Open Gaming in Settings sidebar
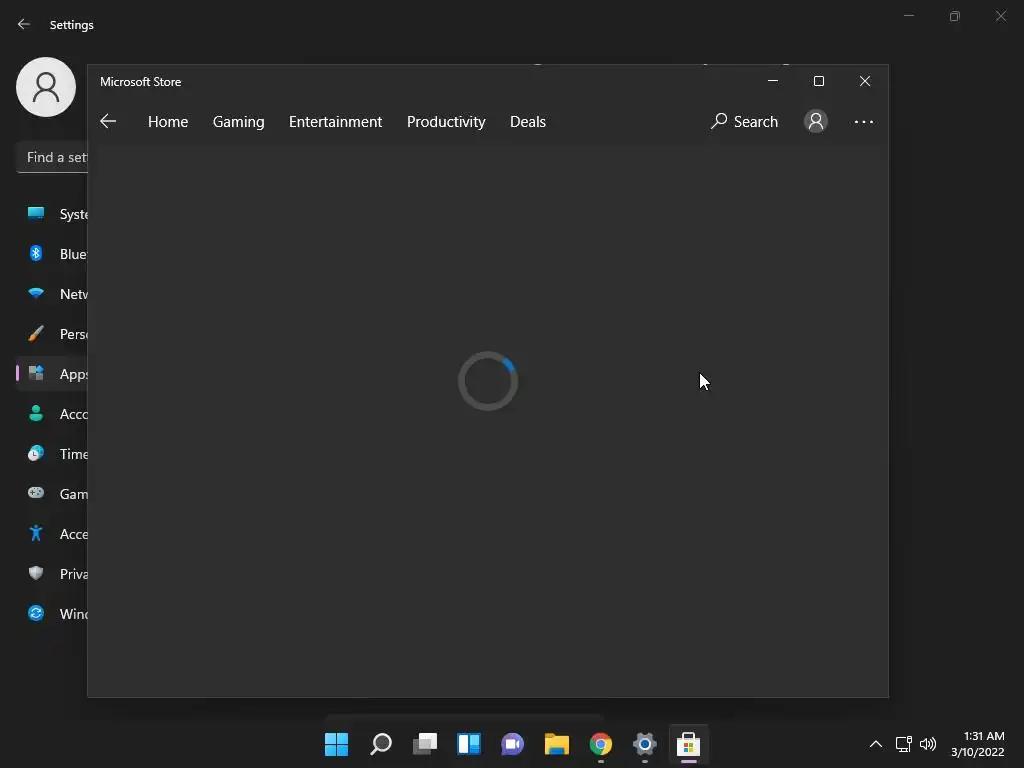The height and width of the screenshot is (768, 1024). 52,494
